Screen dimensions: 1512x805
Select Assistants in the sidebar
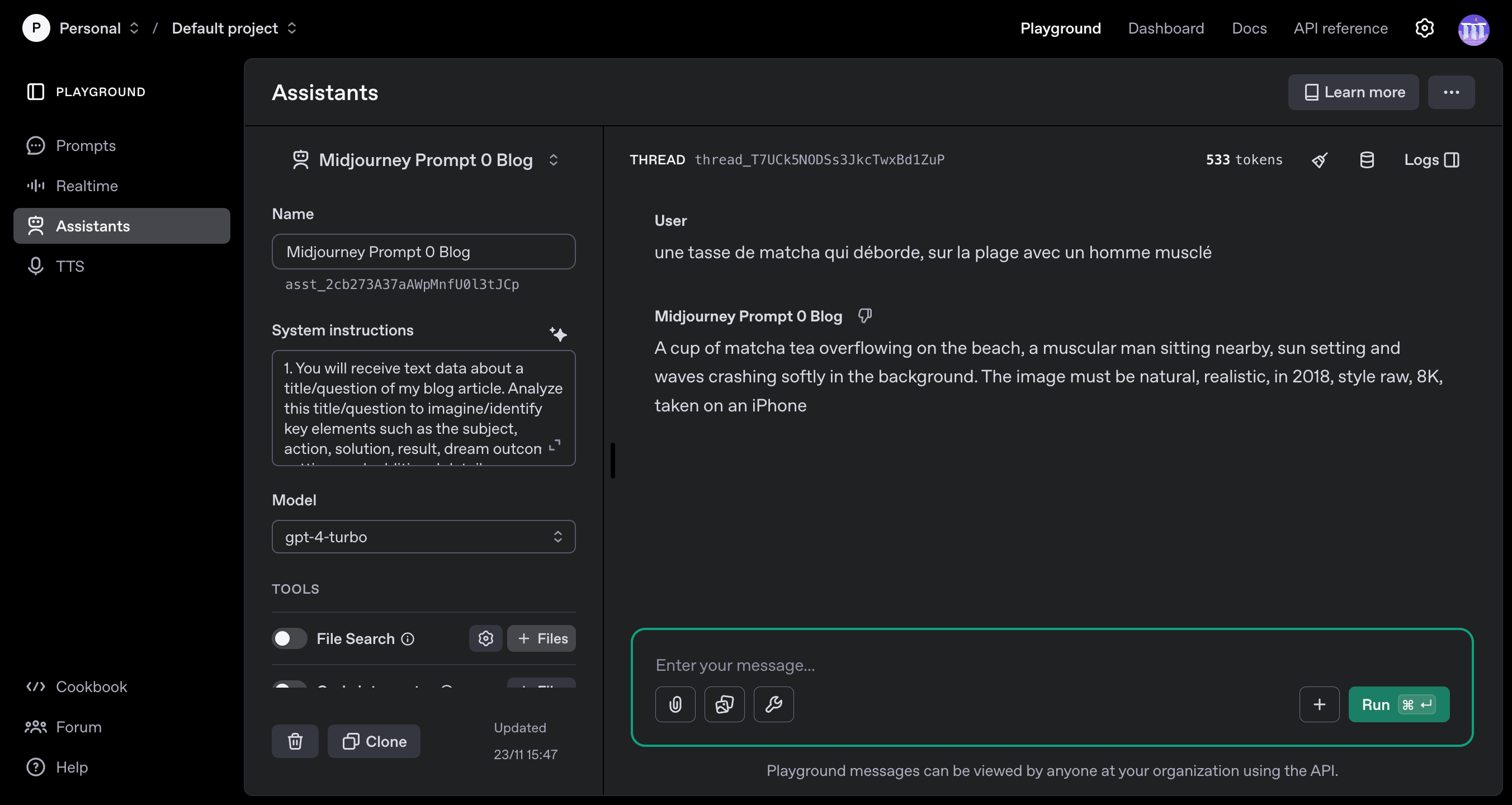(x=121, y=226)
